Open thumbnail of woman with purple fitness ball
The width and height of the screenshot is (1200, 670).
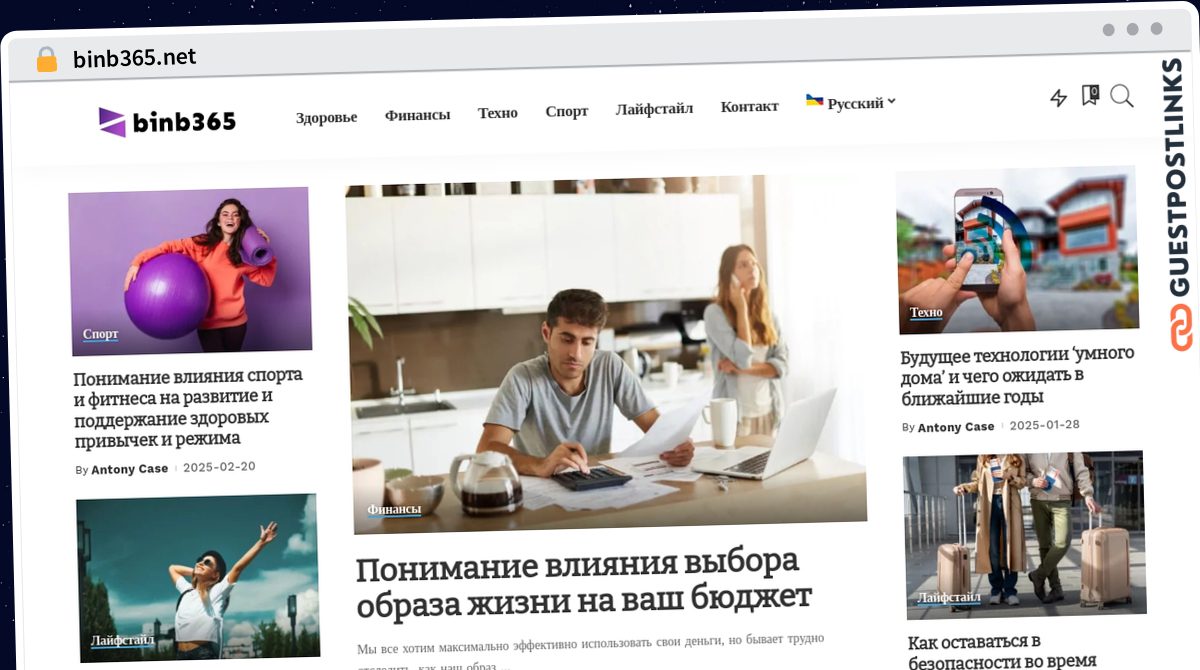pyautogui.click(x=190, y=271)
